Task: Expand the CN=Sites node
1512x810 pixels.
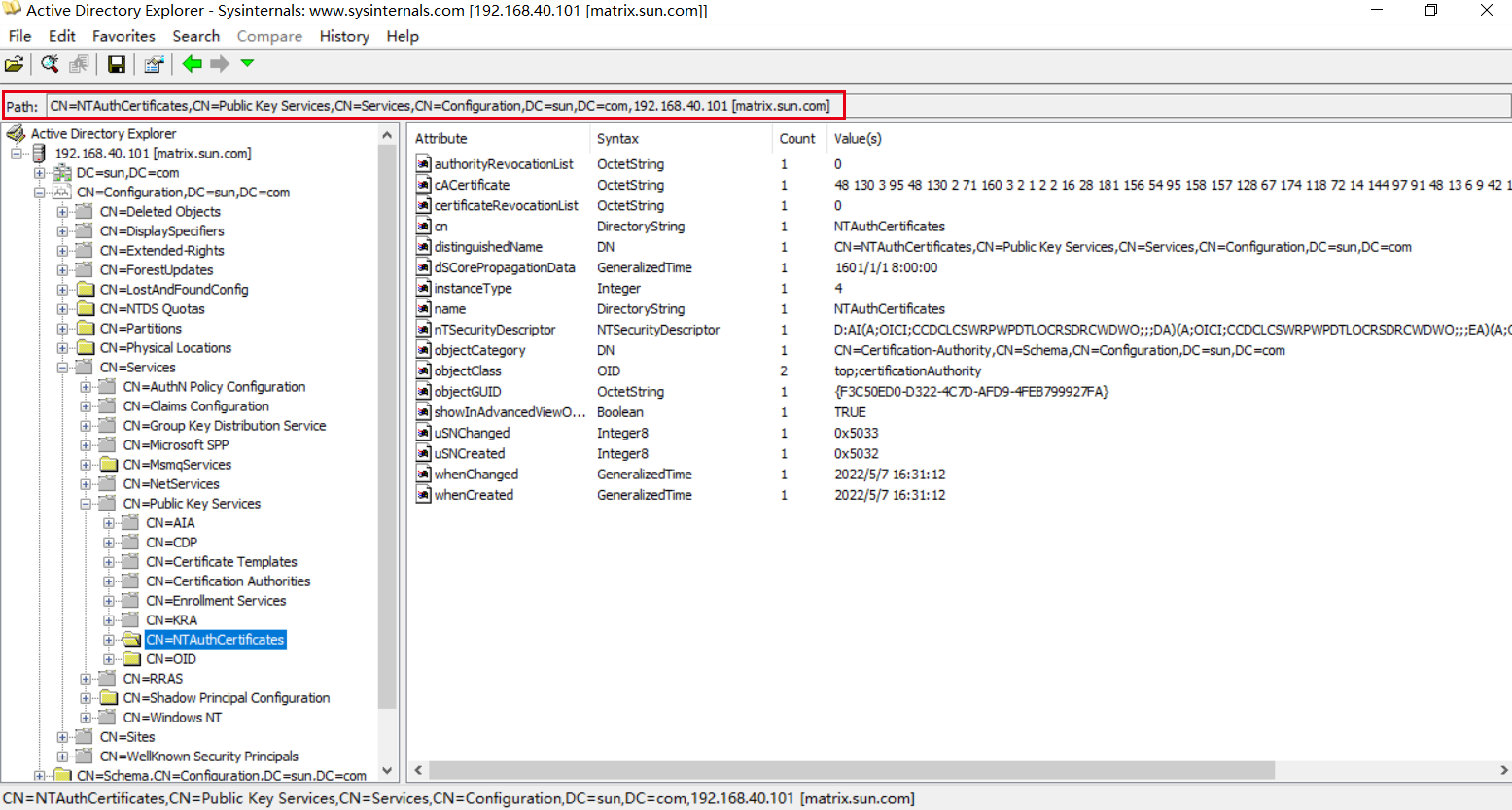Action: click(62, 737)
